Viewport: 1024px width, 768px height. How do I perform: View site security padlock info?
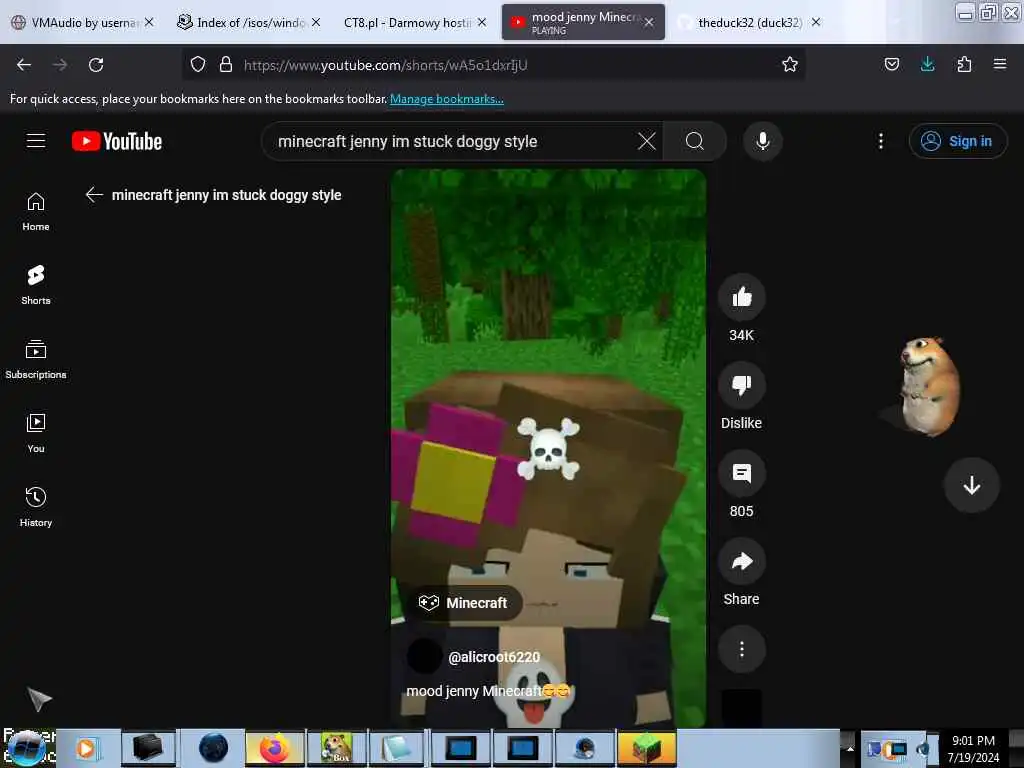pos(226,64)
